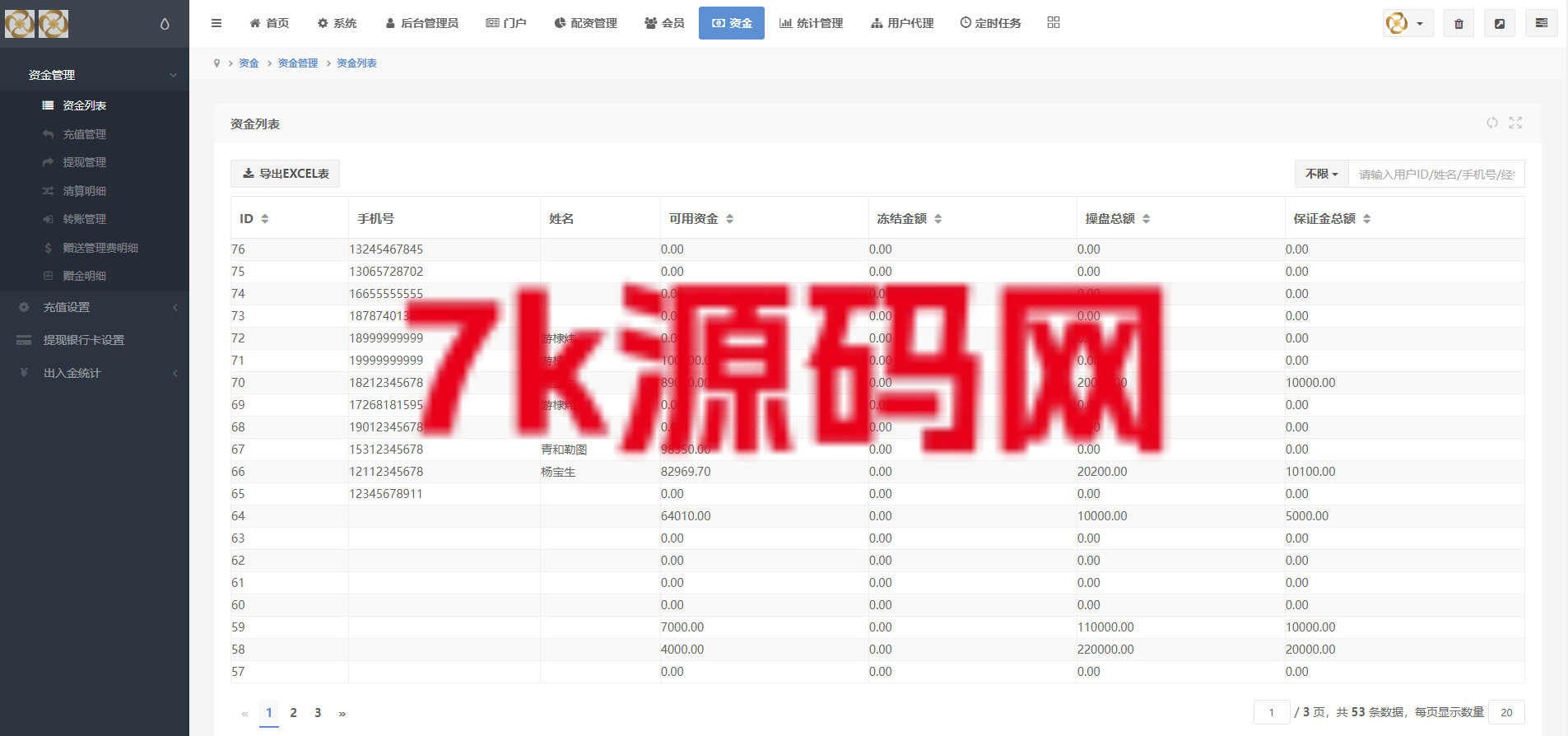Open 转账管理 in sidebar
Screen dimensions: 1568x736
95,219
